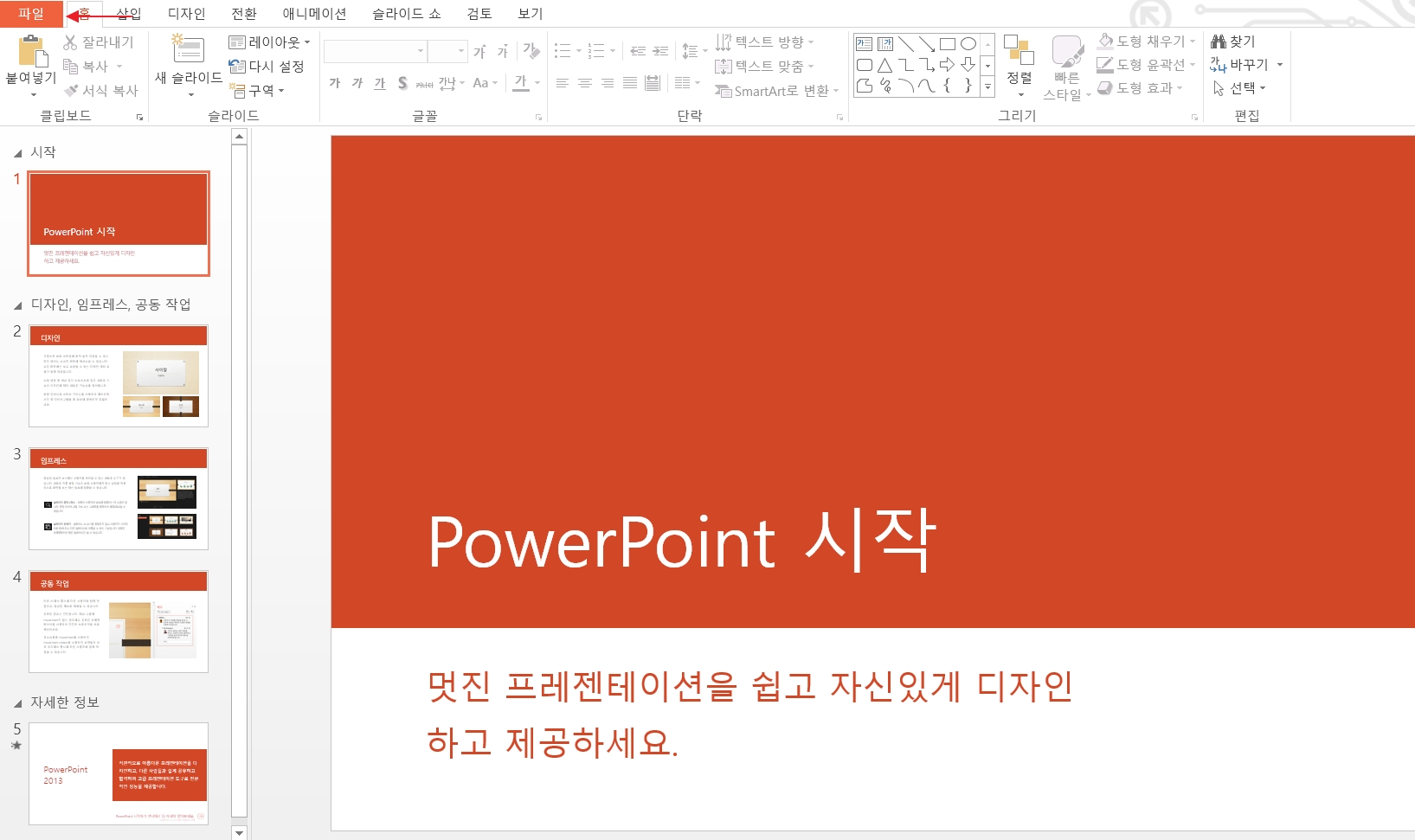1415x840 pixels.
Task: Click the 잘라내기 cut button
Action: 98,42
